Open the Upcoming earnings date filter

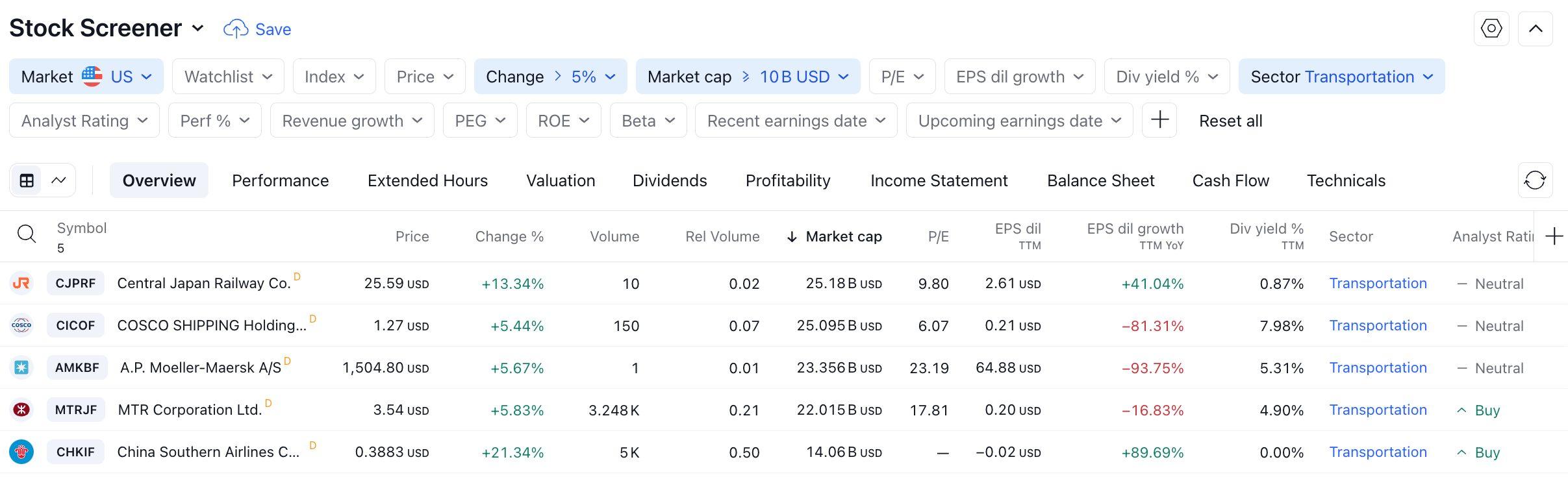click(x=1020, y=121)
